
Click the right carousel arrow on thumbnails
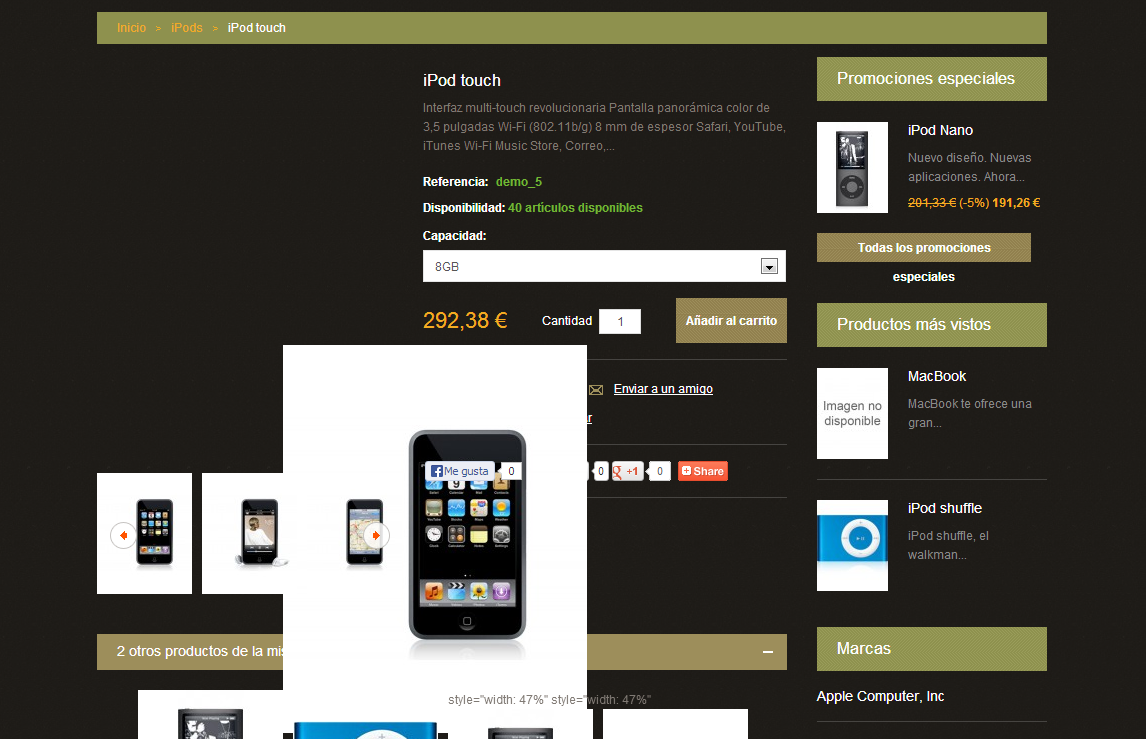tap(376, 536)
